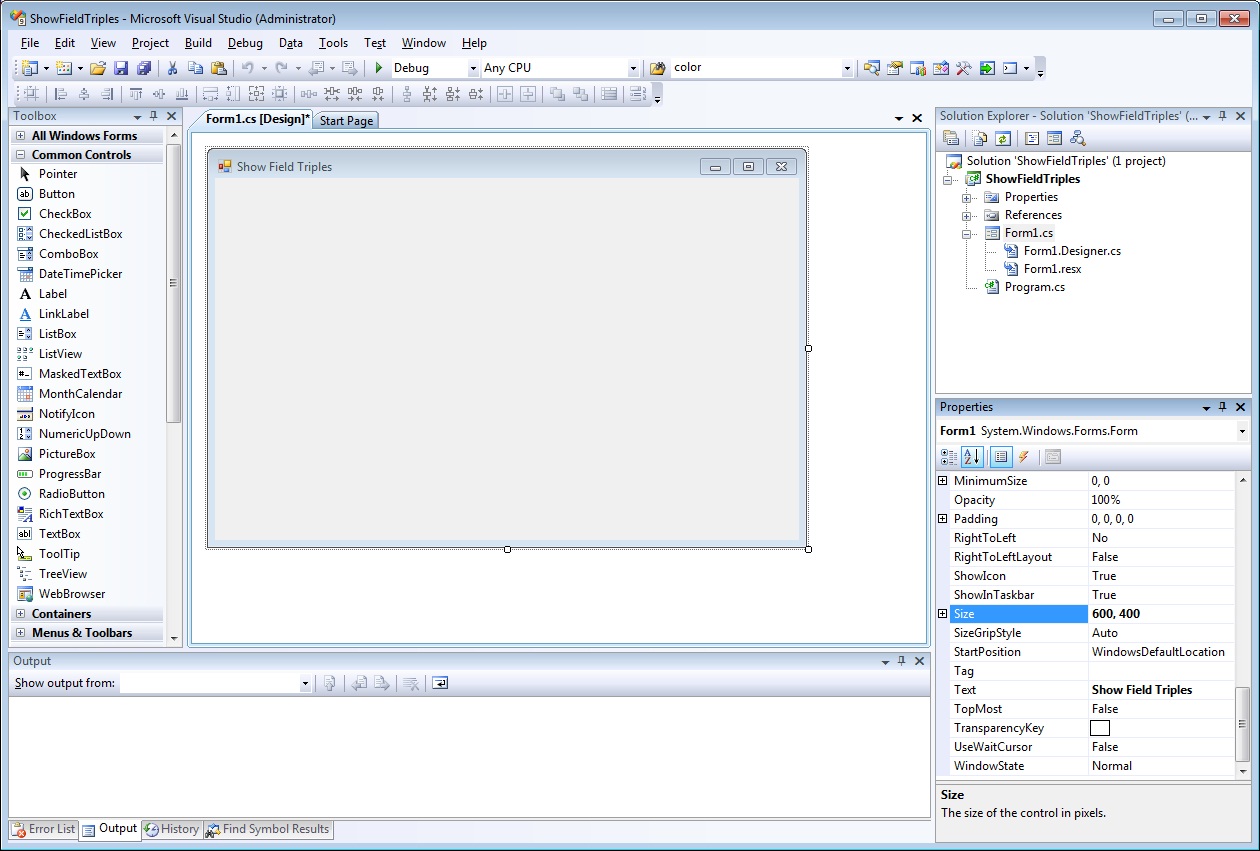This screenshot has width=1260, height=851.
Task: Switch to the Start Page tab
Action: (x=345, y=120)
